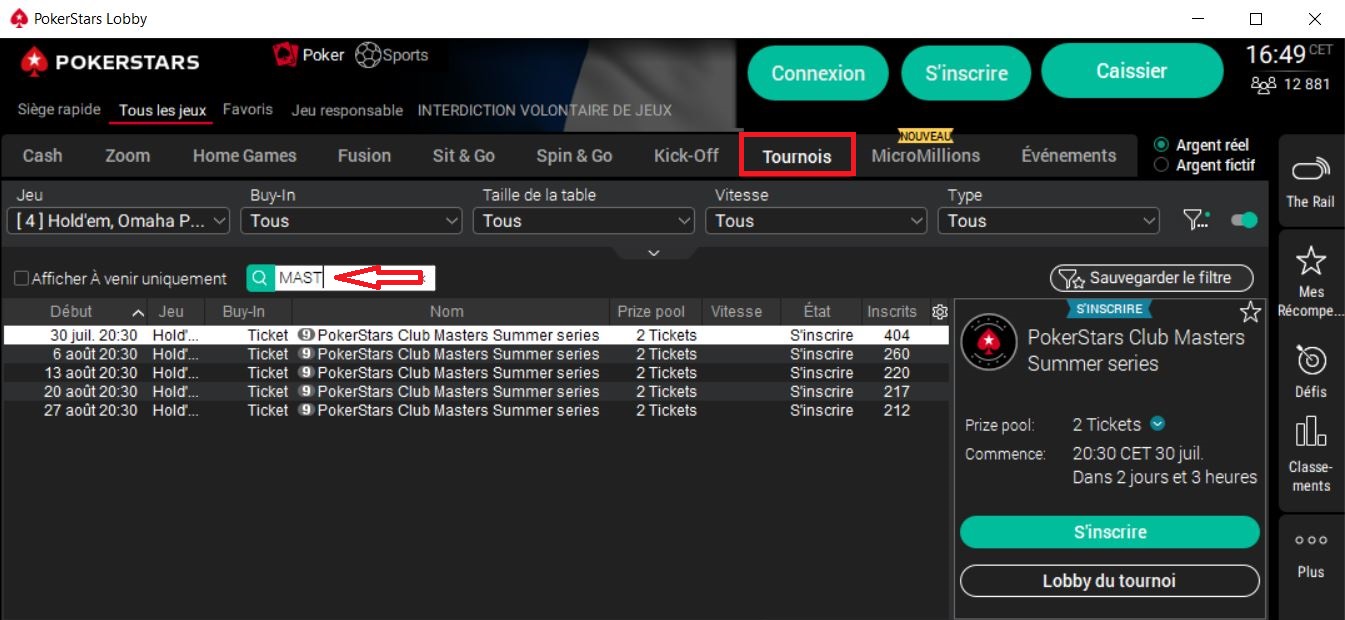Sort by the Inscrits column header
Image resolution: width=1345 pixels, height=620 pixels.
[892, 312]
